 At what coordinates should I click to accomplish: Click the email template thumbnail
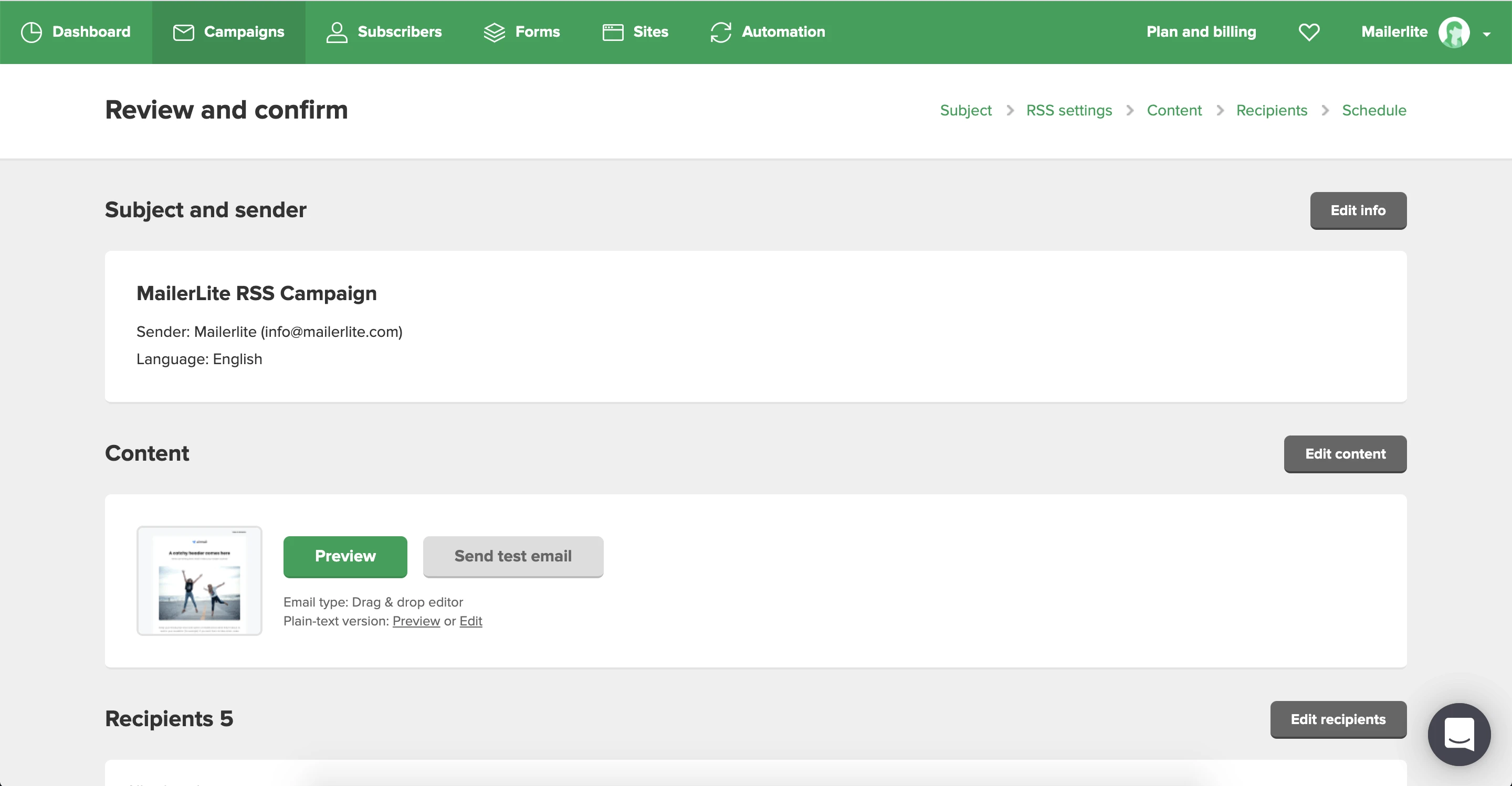[x=199, y=580]
